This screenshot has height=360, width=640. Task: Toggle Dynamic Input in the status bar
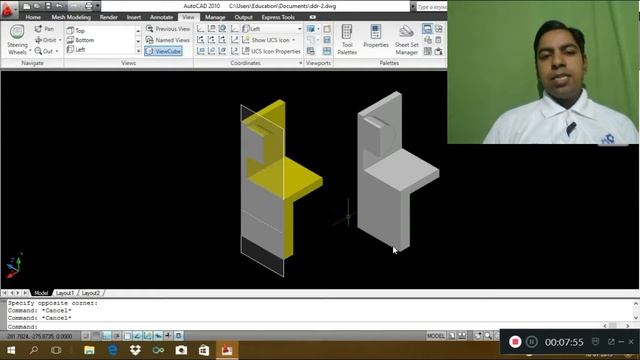point(158,336)
